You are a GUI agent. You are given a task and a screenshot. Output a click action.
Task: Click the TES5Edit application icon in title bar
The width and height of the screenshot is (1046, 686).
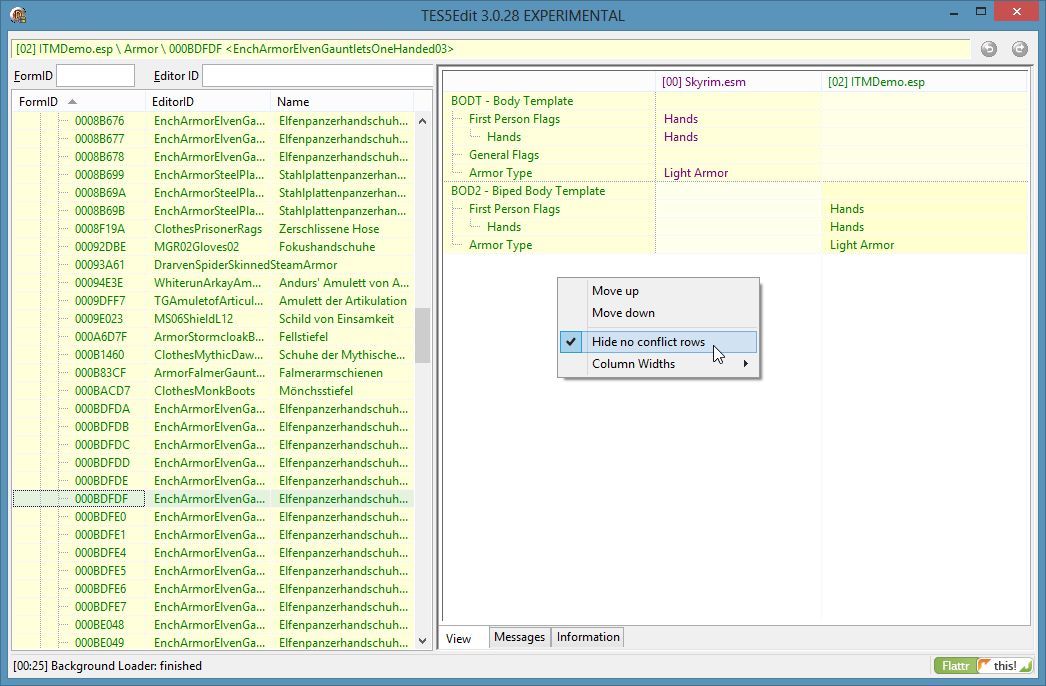(17, 15)
